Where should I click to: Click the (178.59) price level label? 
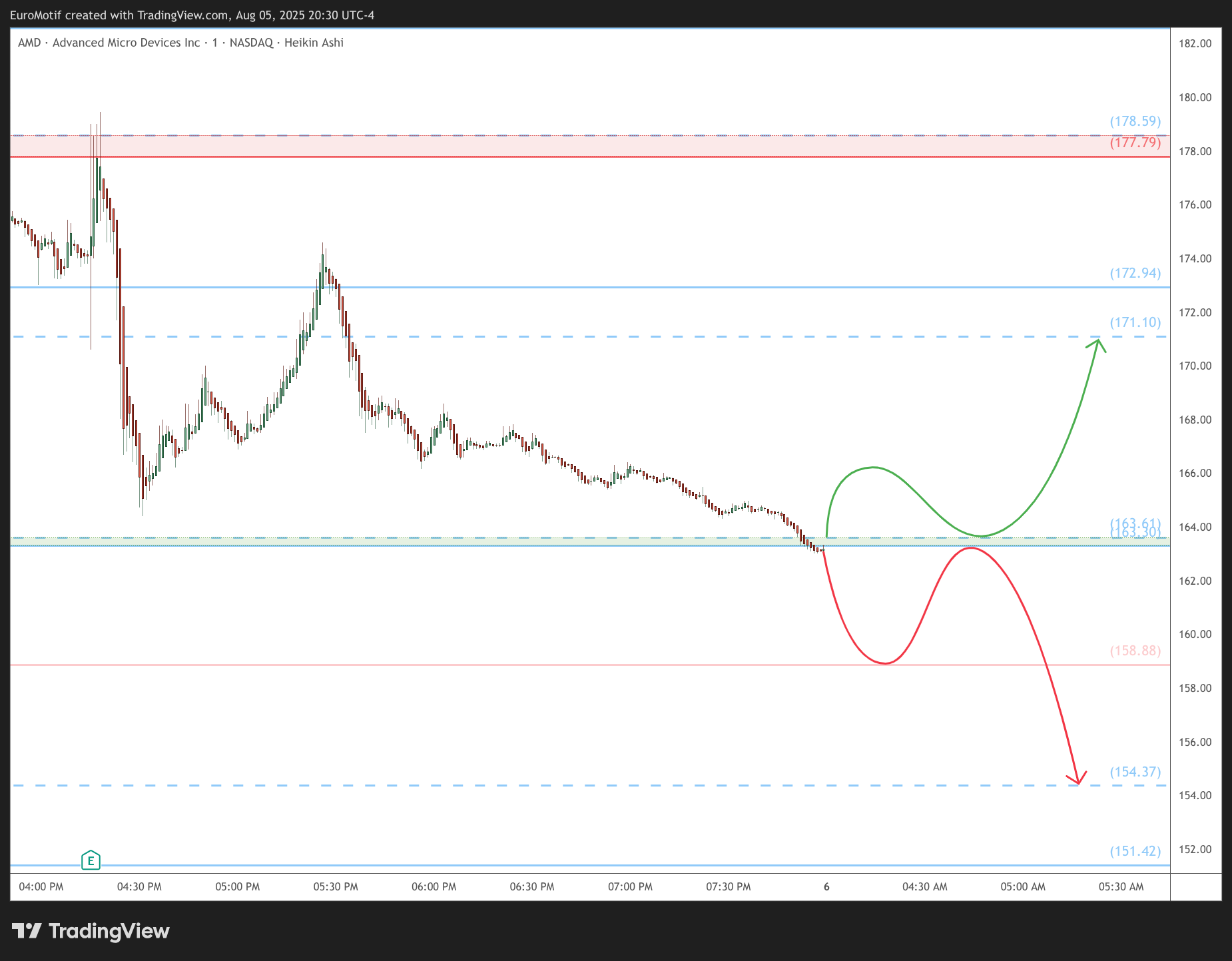pyautogui.click(x=1135, y=121)
